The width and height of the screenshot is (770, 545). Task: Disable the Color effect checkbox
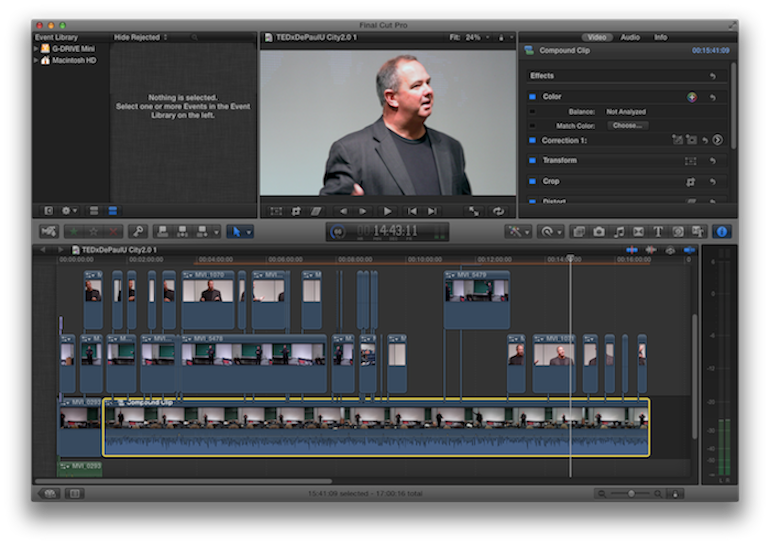532,97
